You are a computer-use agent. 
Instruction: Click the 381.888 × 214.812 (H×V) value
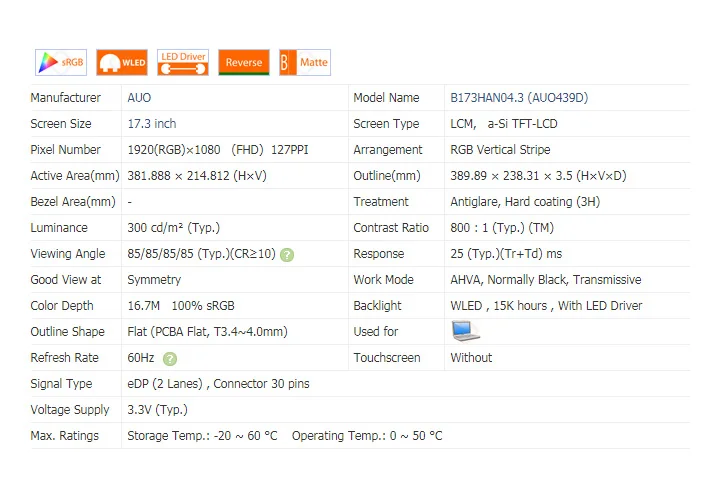tap(197, 176)
